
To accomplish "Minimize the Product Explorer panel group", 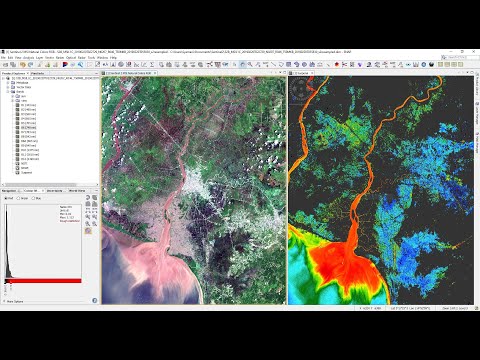I will (x=96, y=73).
